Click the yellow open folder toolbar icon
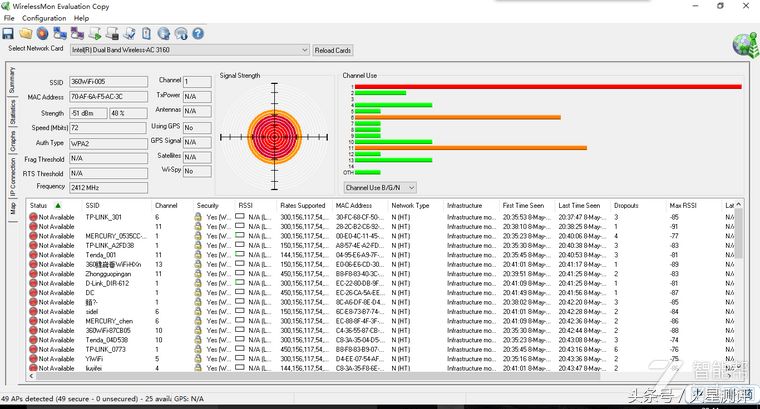Viewport: 760px width, 409px height. point(26,33)
